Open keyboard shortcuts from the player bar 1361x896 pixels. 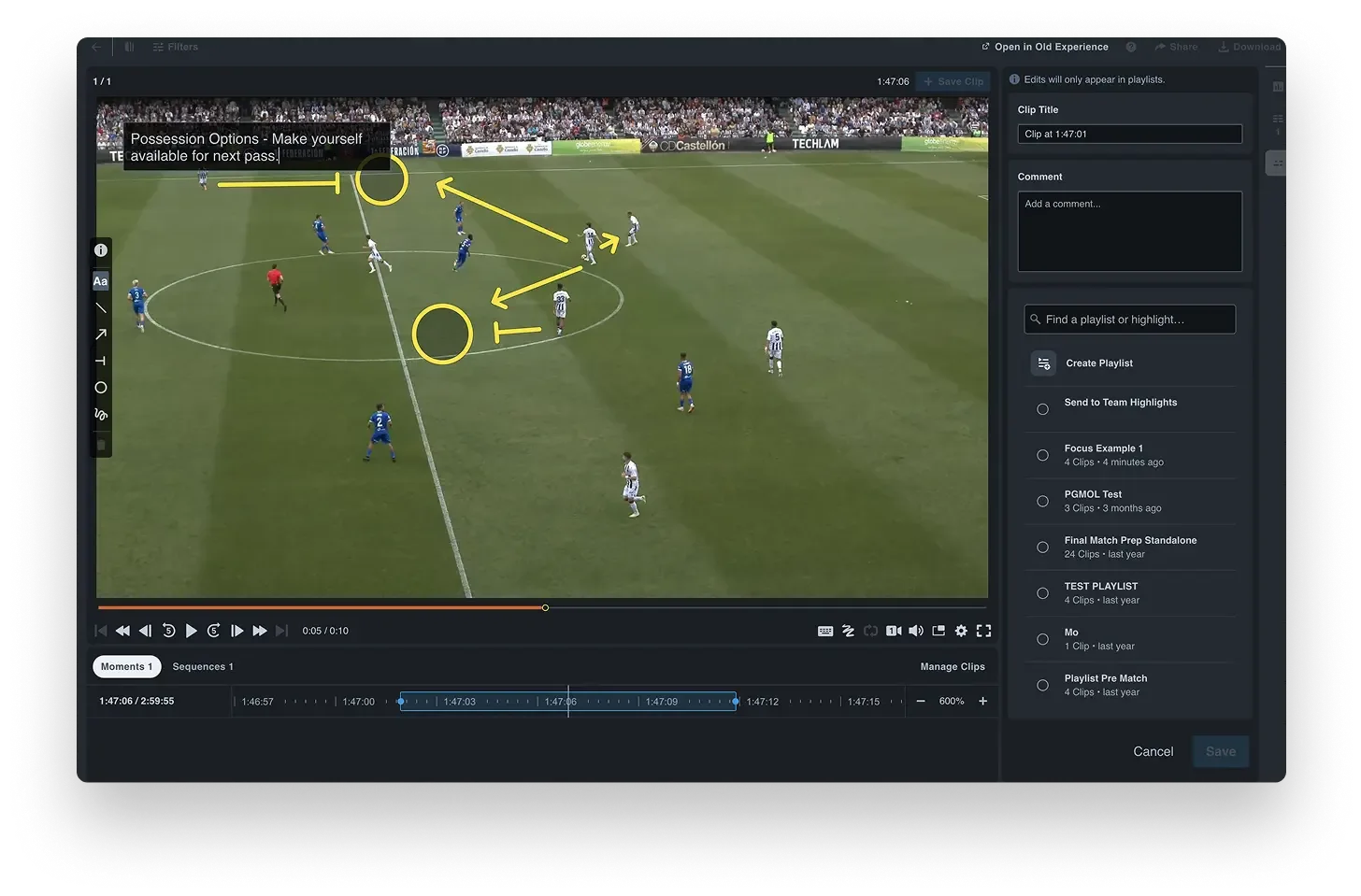(x=825, y=631)
